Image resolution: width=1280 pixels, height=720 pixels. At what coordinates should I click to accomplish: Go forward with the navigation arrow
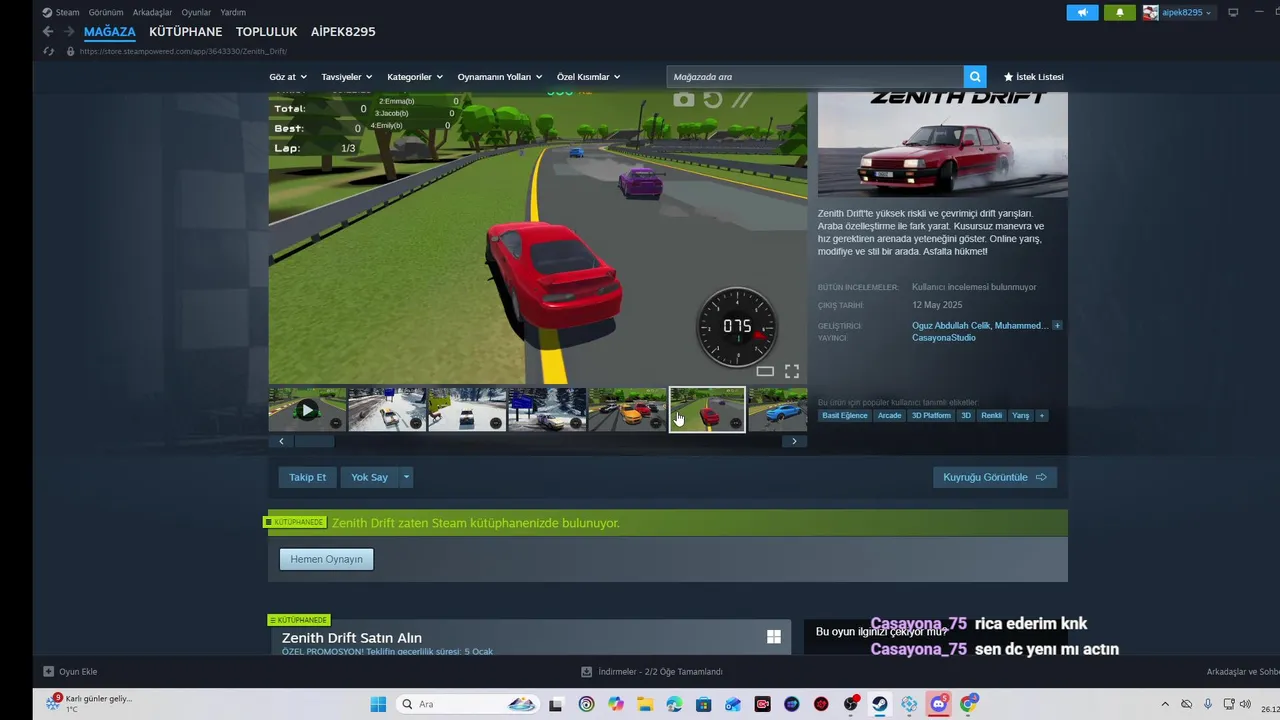[x=69, y=32]
